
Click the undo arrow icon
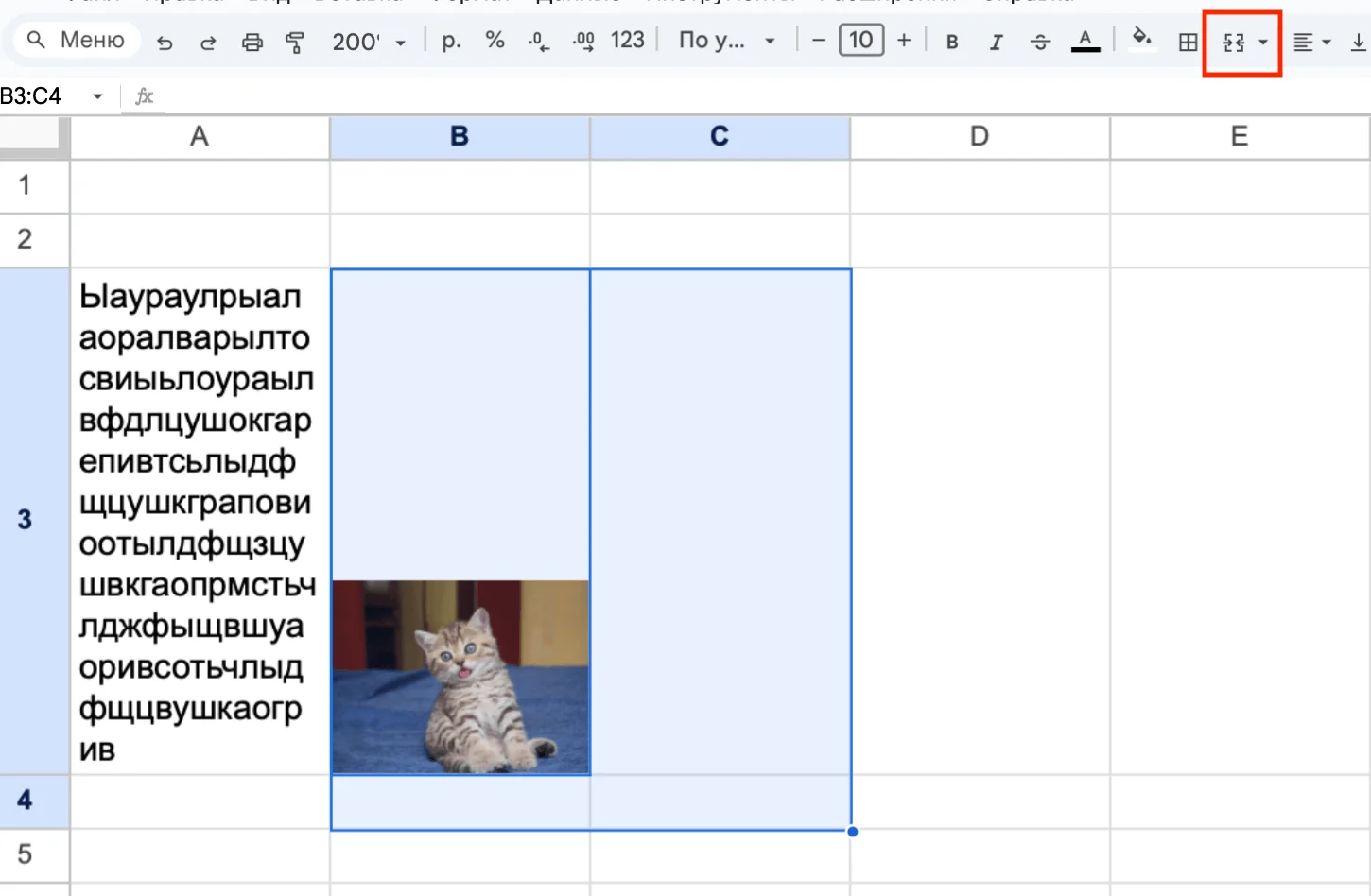tap(165, 42)
